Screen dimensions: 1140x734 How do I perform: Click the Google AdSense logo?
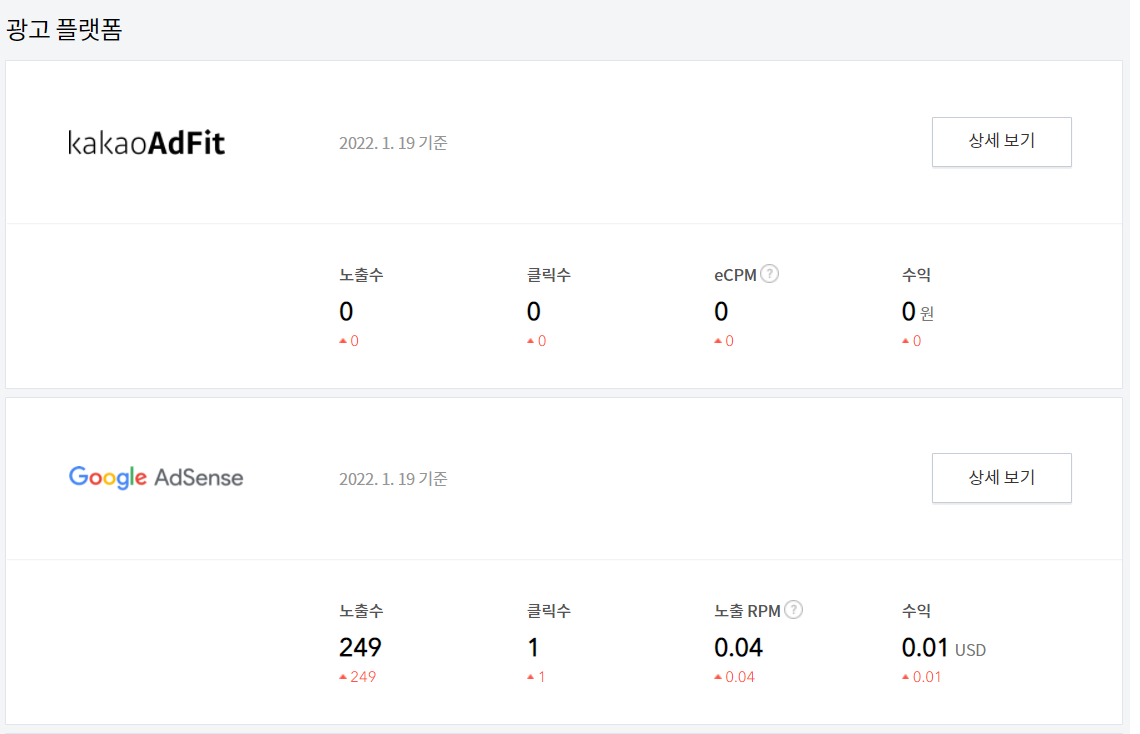point(156,477)
